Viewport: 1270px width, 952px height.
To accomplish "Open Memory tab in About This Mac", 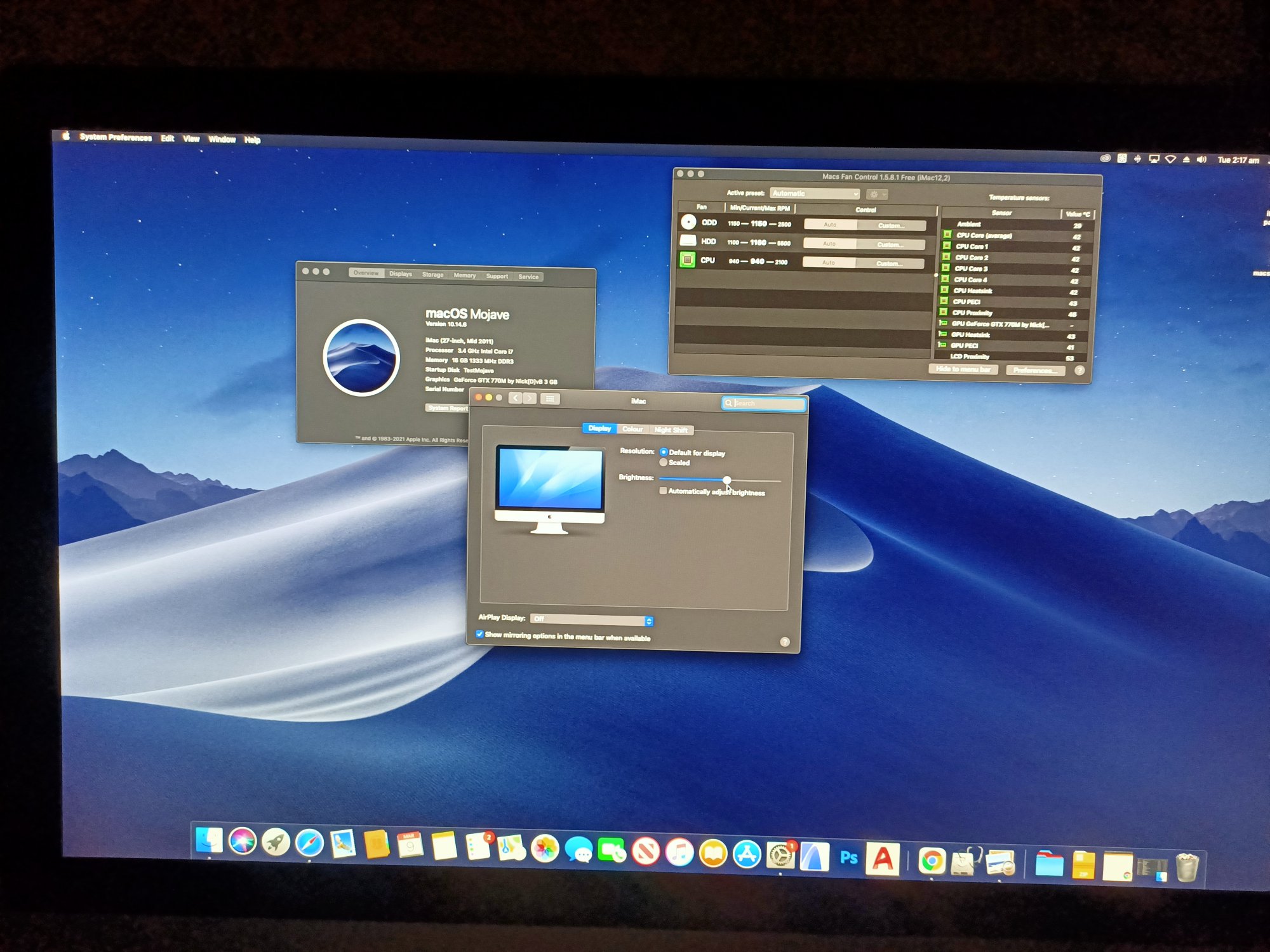I will tap(464, 275).
